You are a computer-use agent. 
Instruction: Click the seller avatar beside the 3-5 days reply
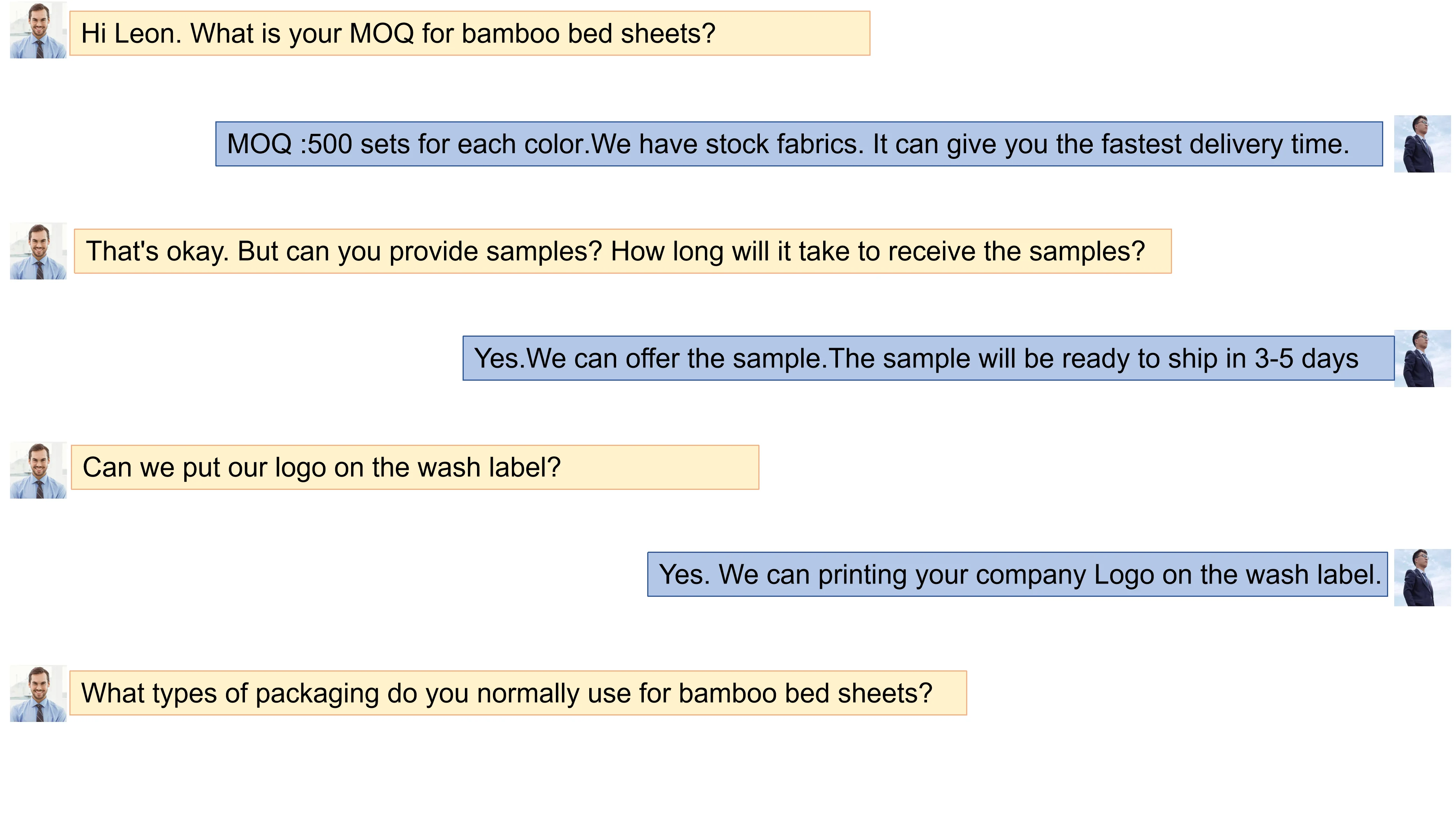[x=1421, y=358]
